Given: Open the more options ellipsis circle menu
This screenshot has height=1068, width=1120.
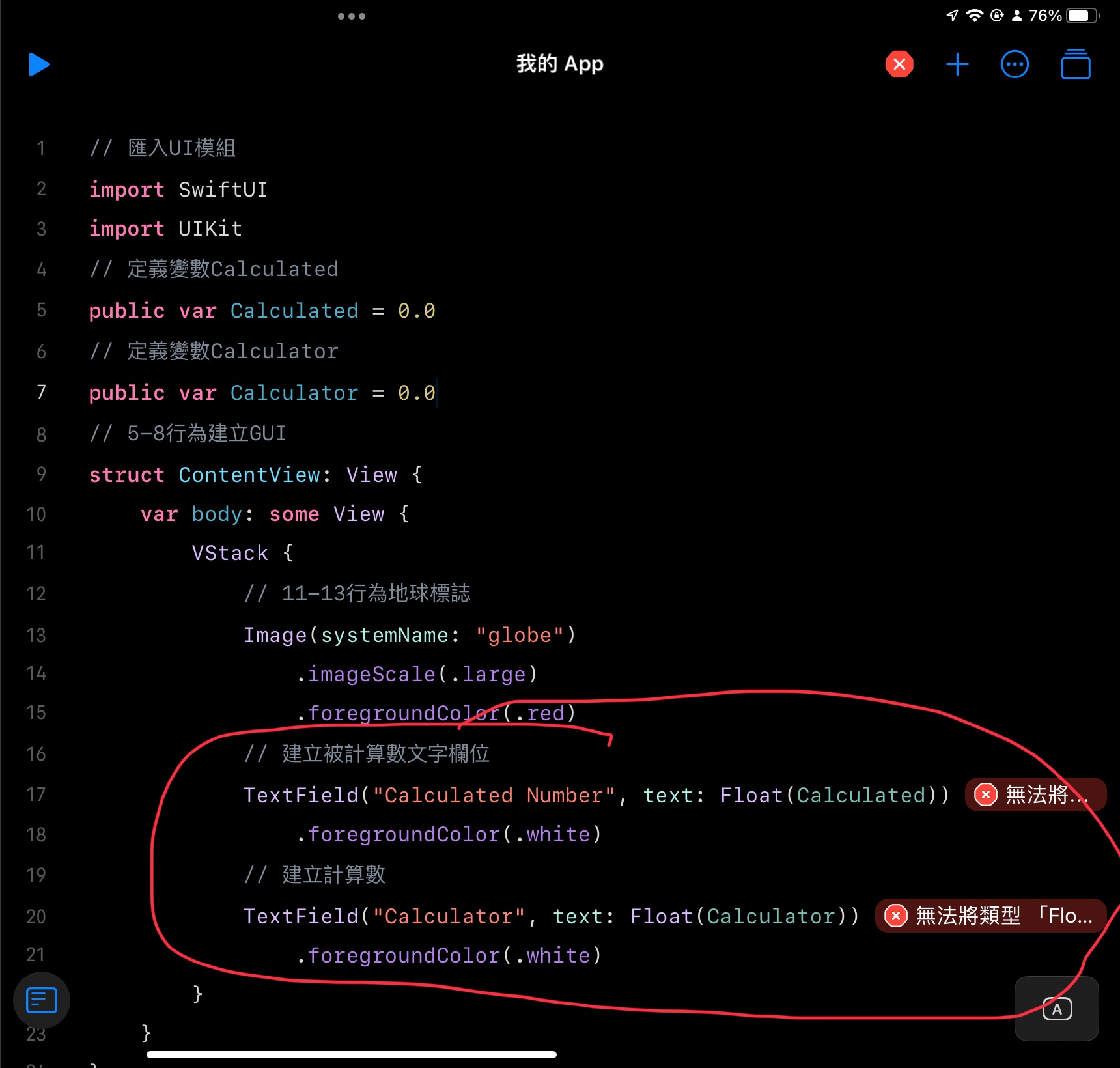Looking at the screenshot, I should [1015, 64].
